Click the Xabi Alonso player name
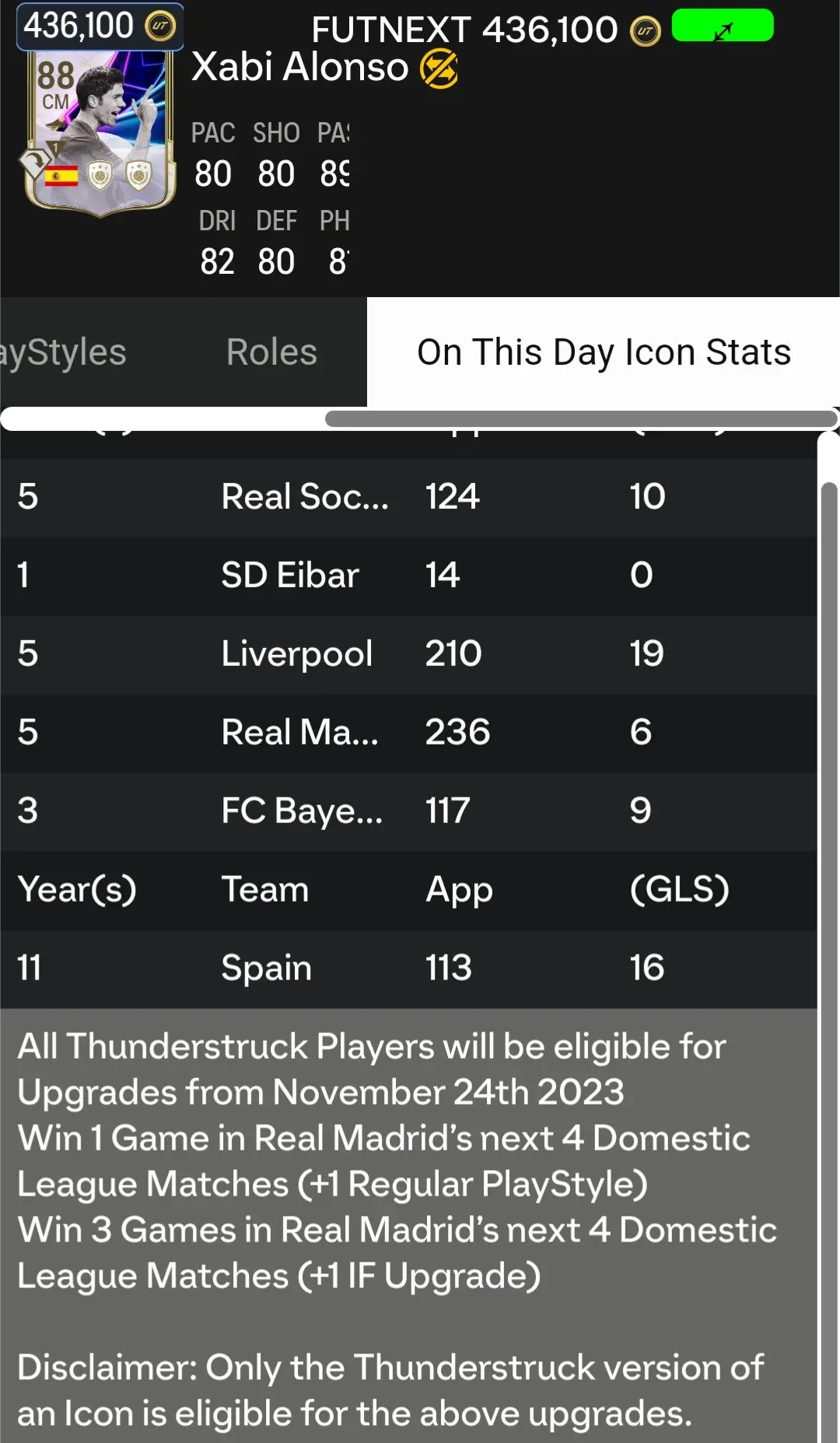The height and width of the screenshot is (1443, 840). pyautogui.click(x=300, y=68)
